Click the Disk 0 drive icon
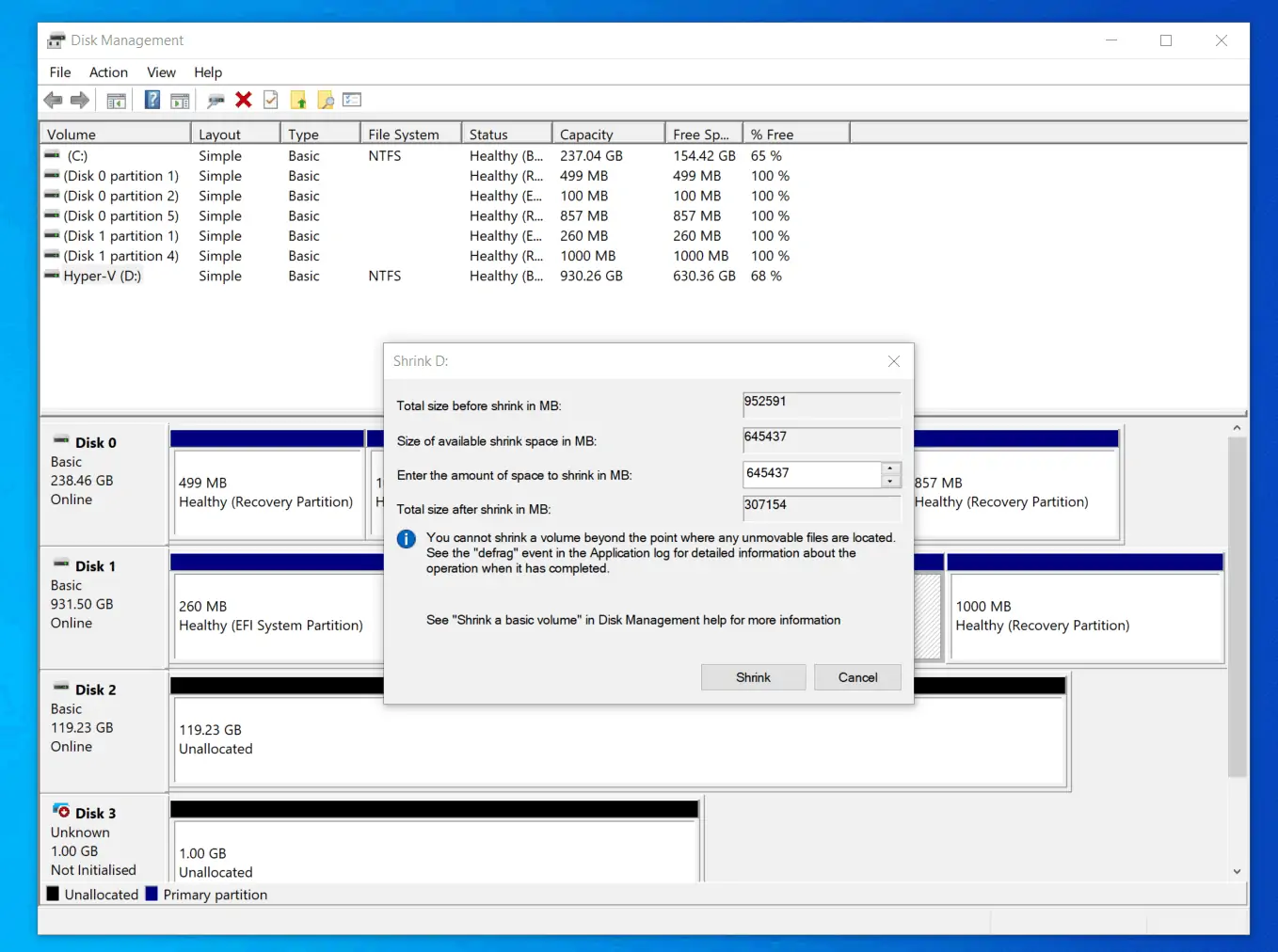The image size is (1278, 952). (x=61, y=440)
